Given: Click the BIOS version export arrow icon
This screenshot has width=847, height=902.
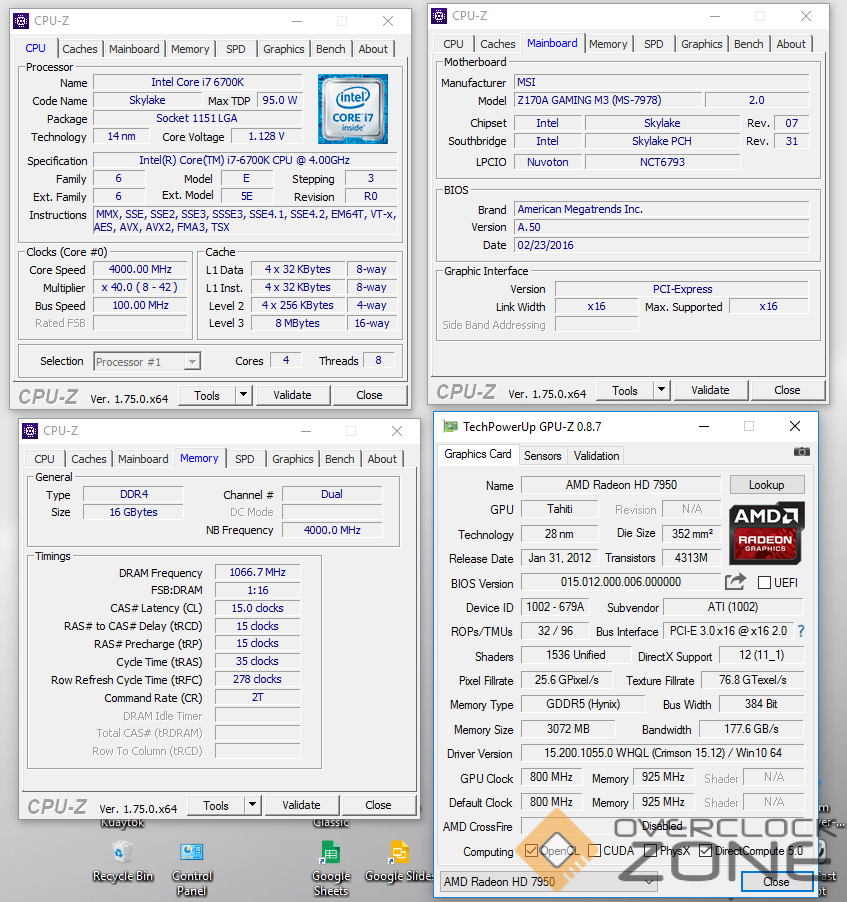Looking at the screenshot, I should tap(735, 582).
